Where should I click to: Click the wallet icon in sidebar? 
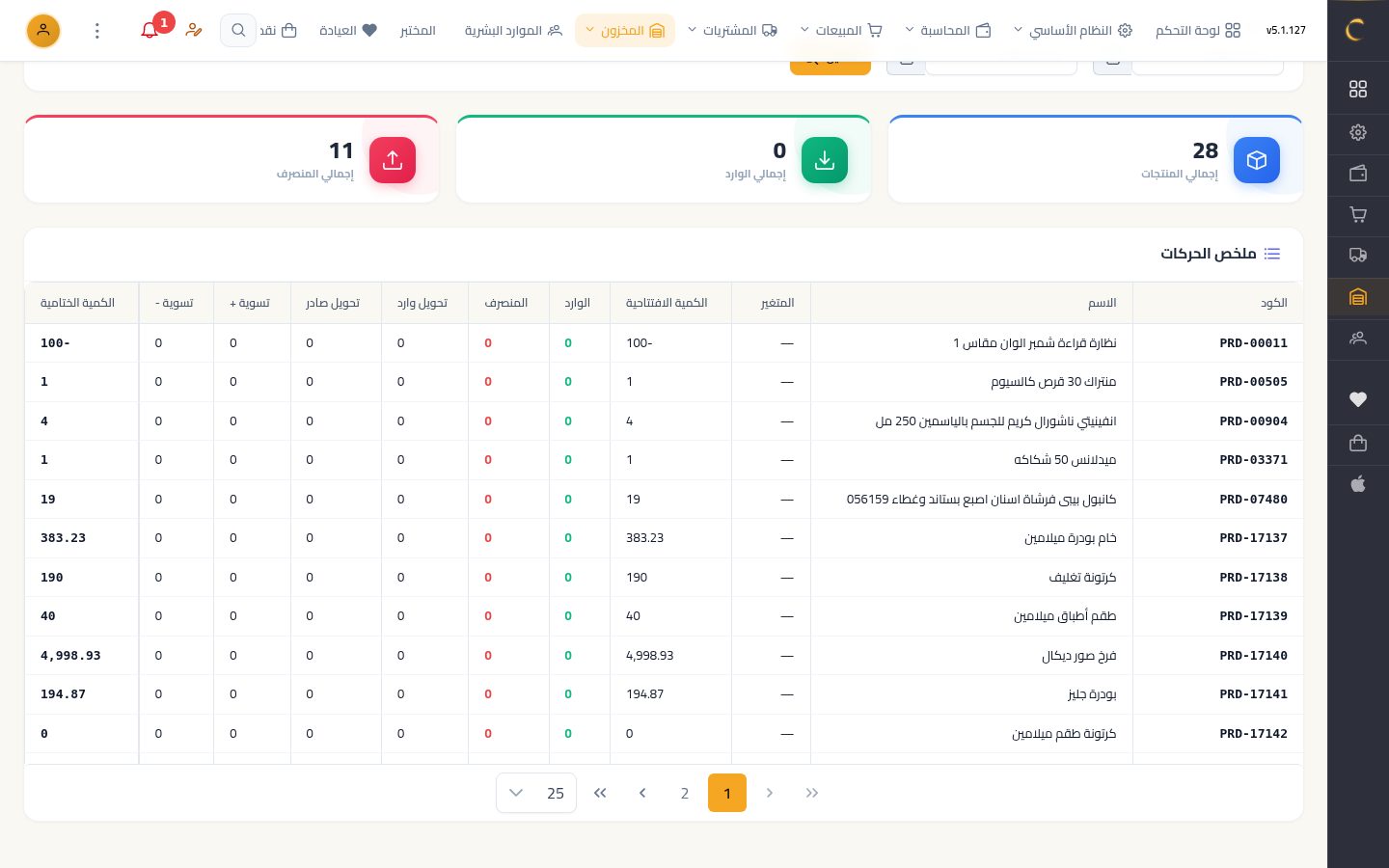pos(1358,174)
